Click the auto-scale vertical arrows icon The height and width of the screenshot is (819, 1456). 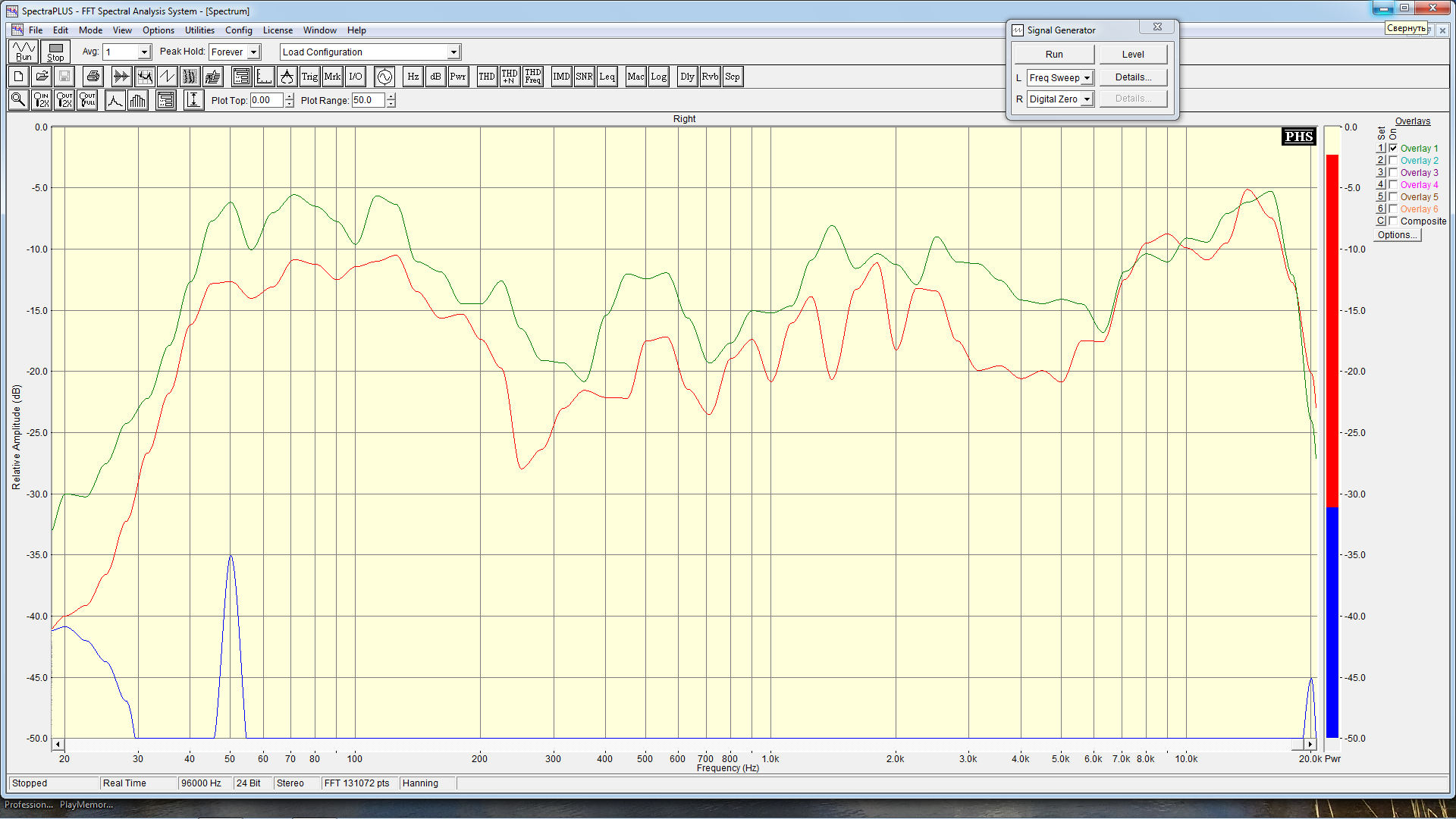tap(193, 100)
